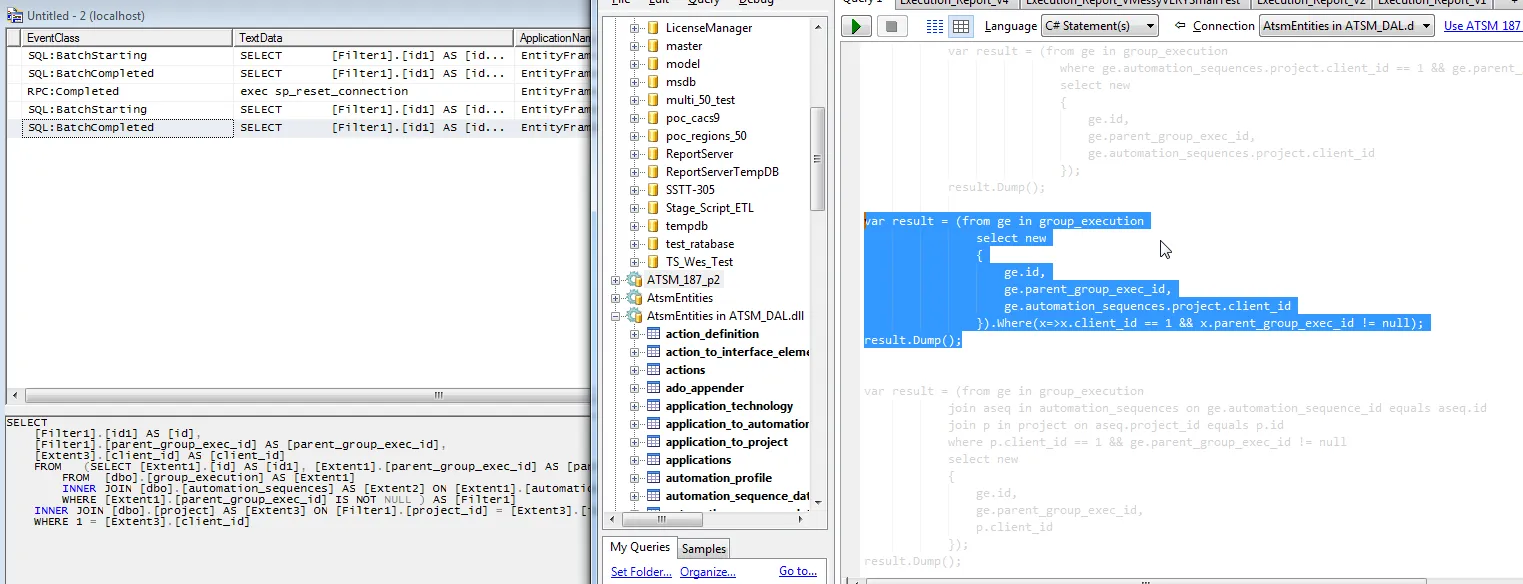Run the query with the green Execute button
1523x584 pixels.
tap(856, 26)
